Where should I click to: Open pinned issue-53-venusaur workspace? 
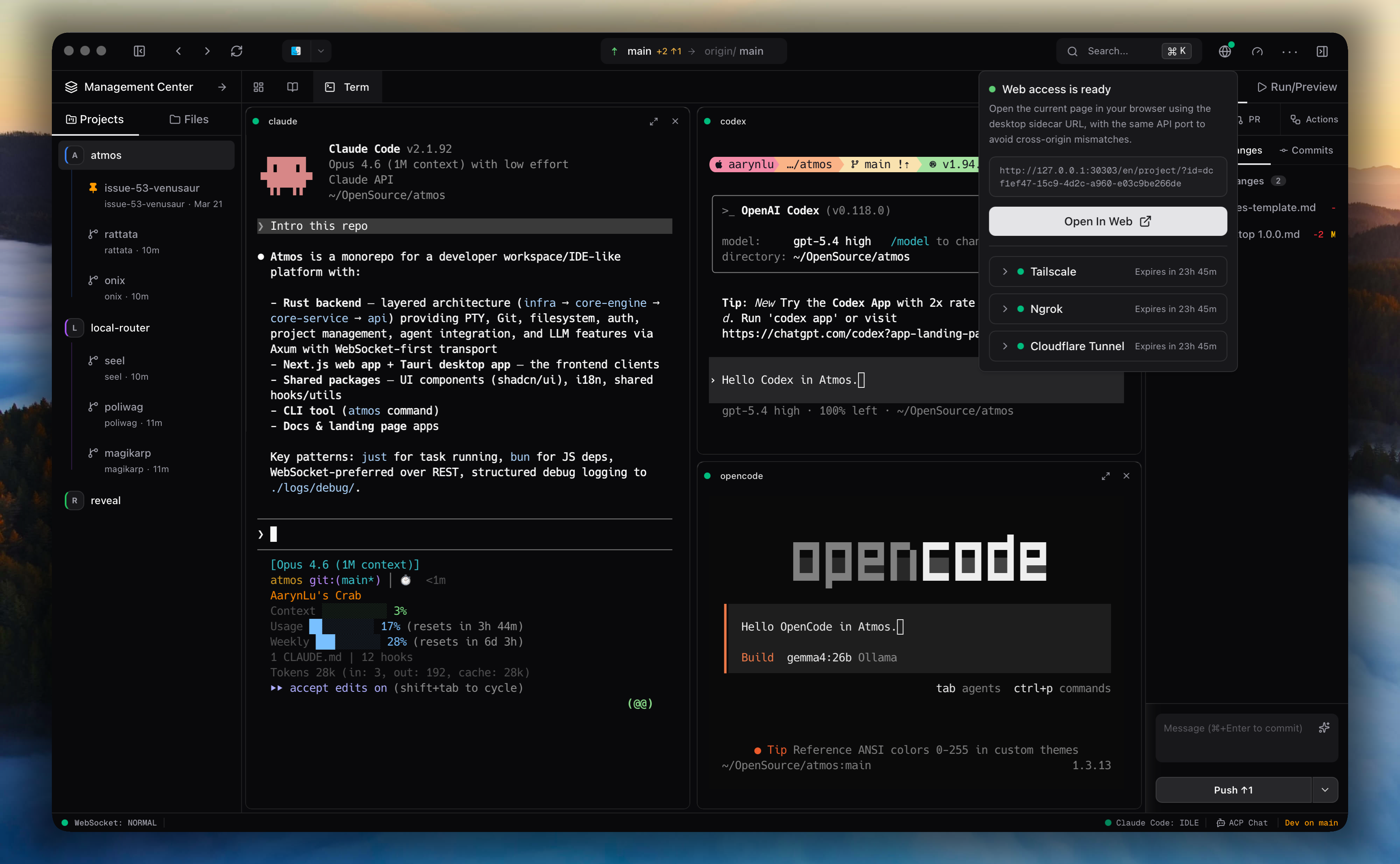point(152,195)
